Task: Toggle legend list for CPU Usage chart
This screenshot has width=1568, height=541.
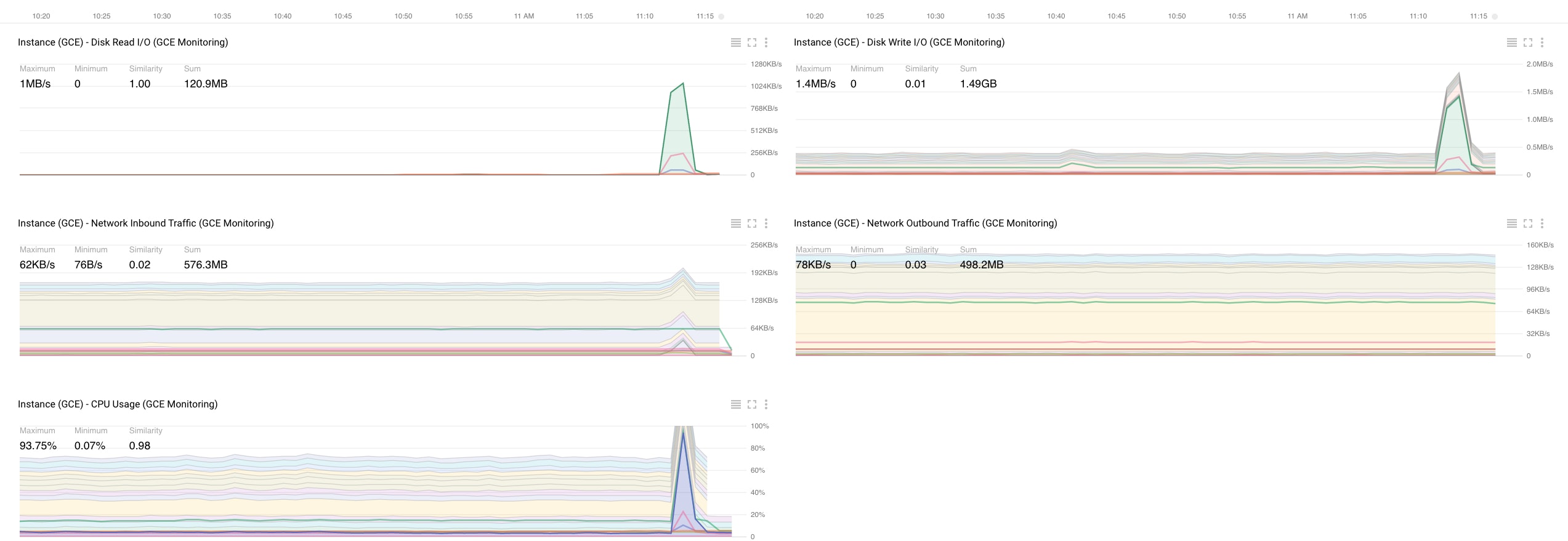Action: pos(735,404)
